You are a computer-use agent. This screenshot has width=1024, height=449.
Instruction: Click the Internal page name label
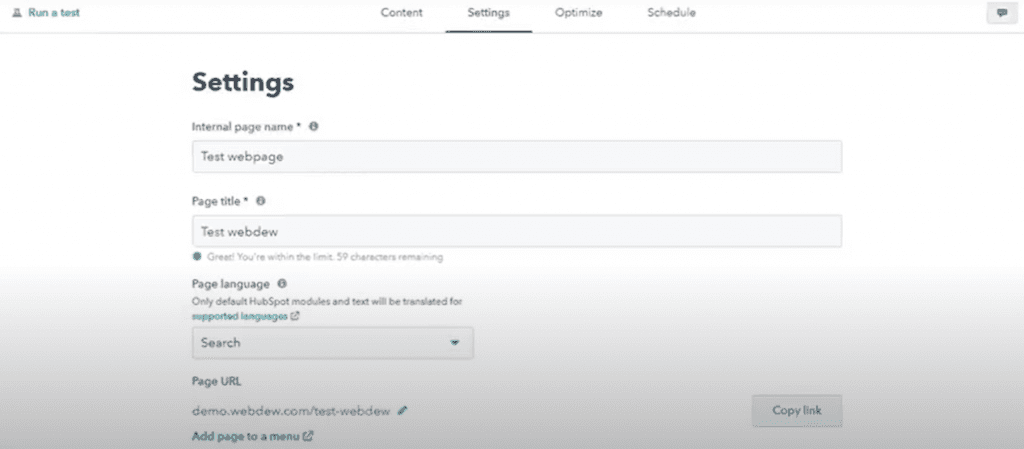tap(246, 127)
